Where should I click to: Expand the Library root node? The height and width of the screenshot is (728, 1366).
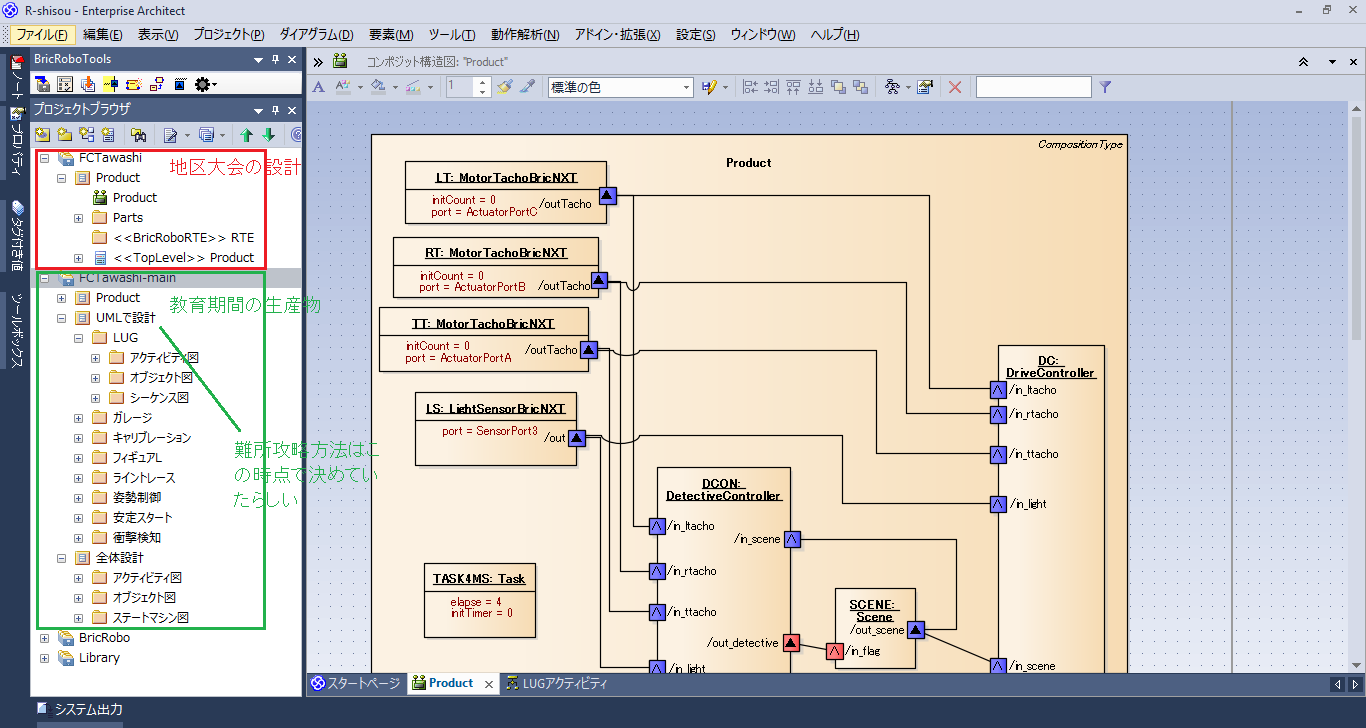(44, 658)
